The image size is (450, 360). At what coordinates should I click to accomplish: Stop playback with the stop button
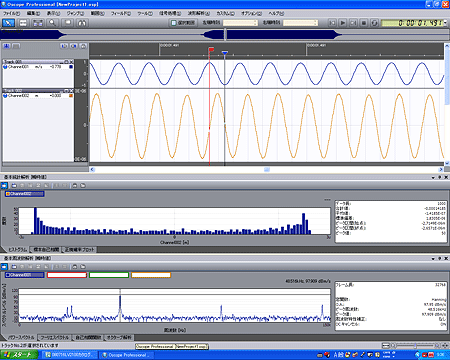(364, 23)
